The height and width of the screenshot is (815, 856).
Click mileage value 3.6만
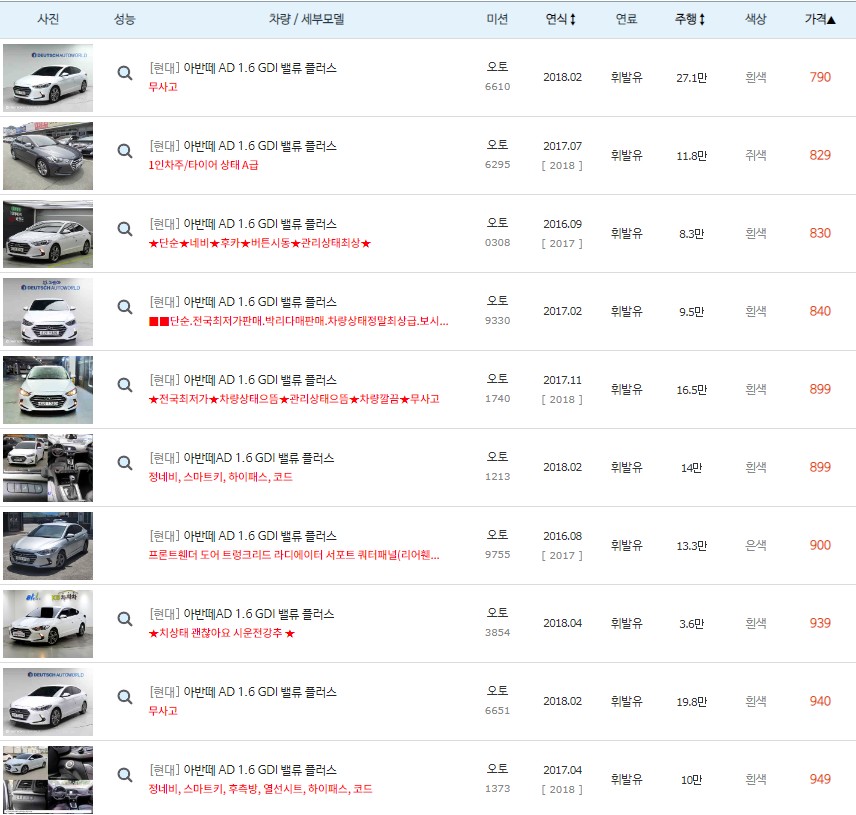click(x=692, y=623)
